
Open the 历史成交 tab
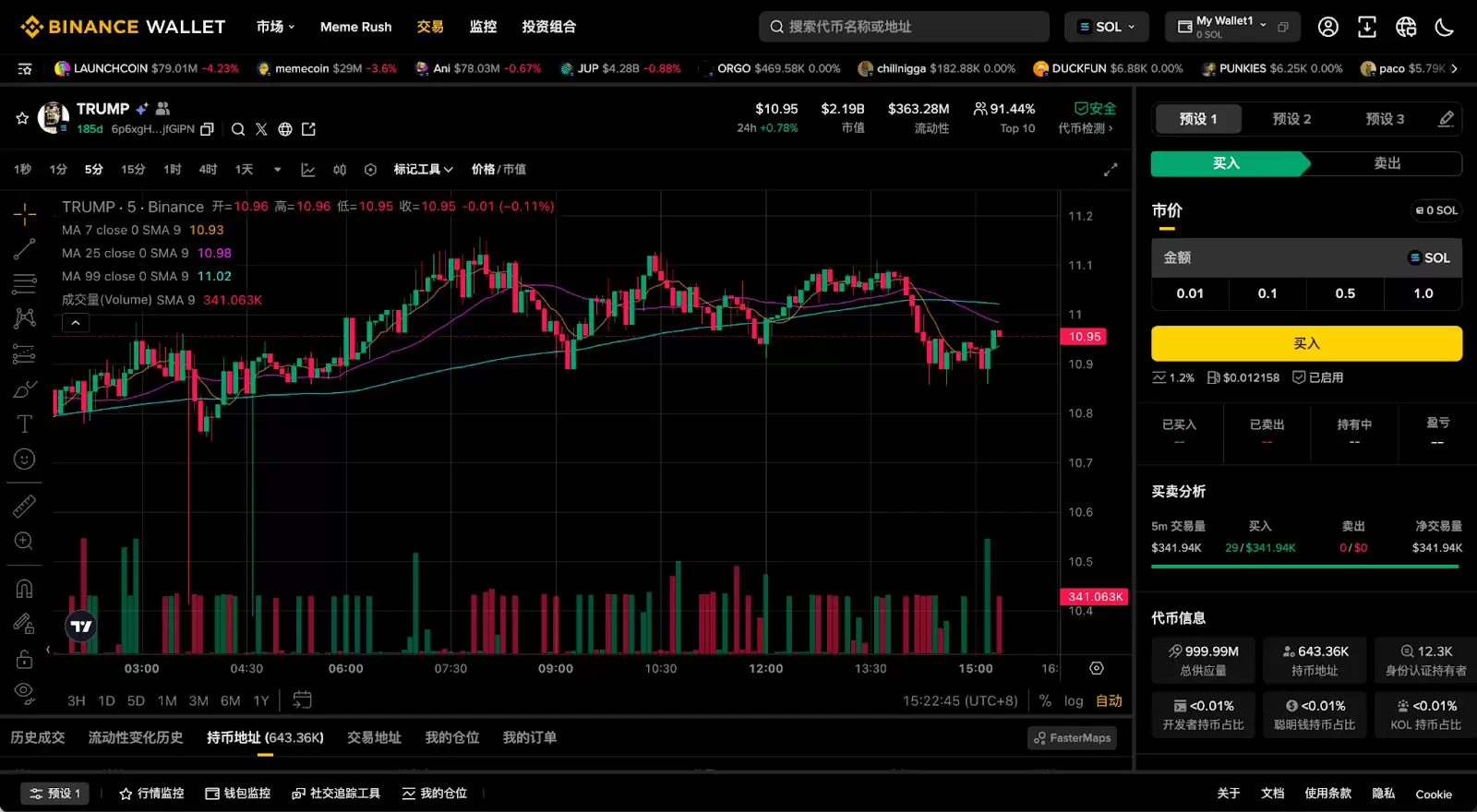[38, 738]
